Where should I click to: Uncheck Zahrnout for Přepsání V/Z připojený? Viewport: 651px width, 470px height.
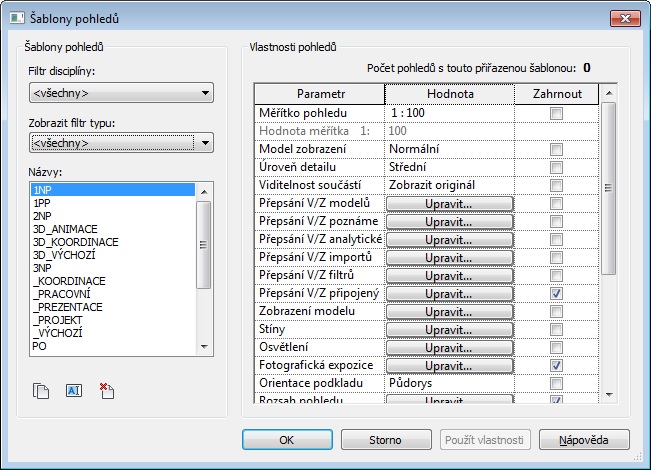click(x=556, y=293)
